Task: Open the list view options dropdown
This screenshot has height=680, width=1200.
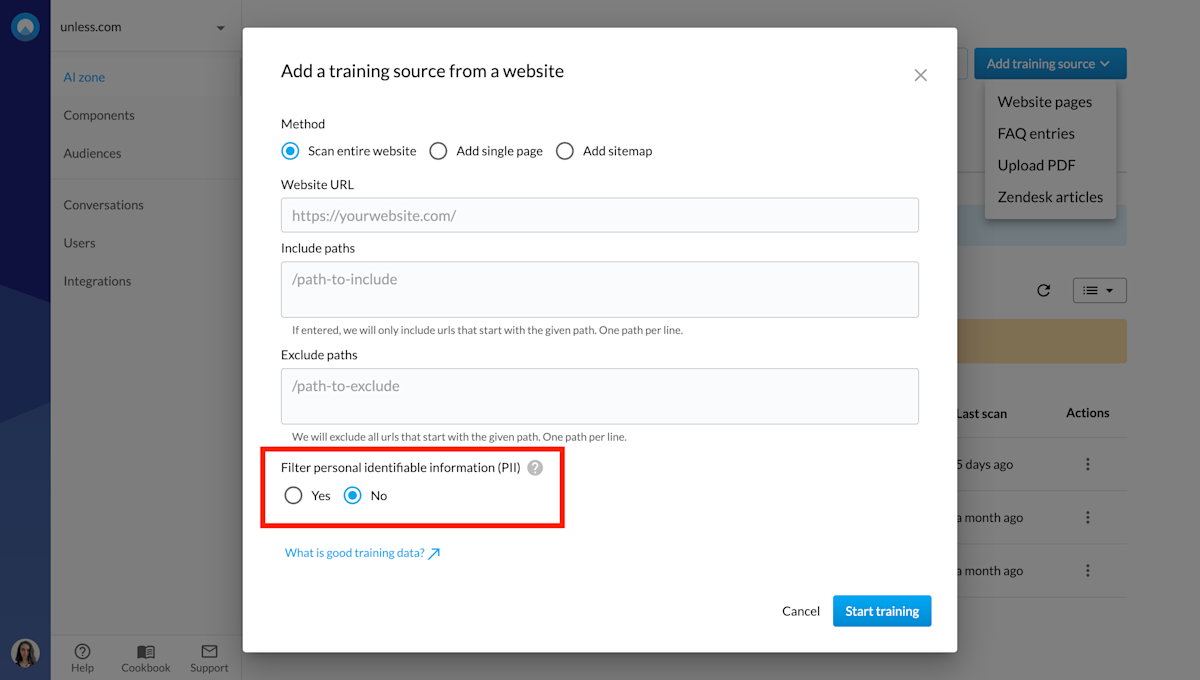Action: (1099, 290)
